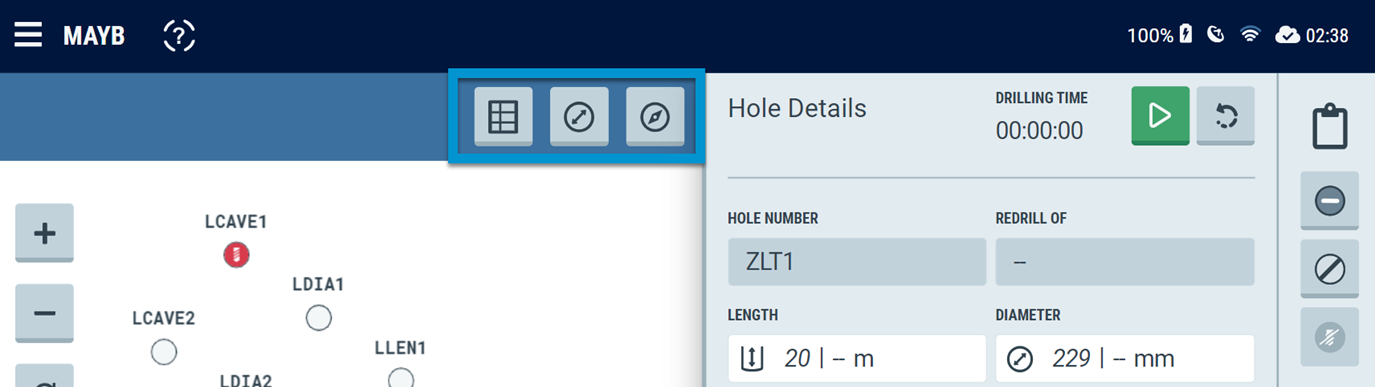Viewport: 1375px width, 387px height.
Task: Start drilling with the green play button
Action: (1160, 116)
